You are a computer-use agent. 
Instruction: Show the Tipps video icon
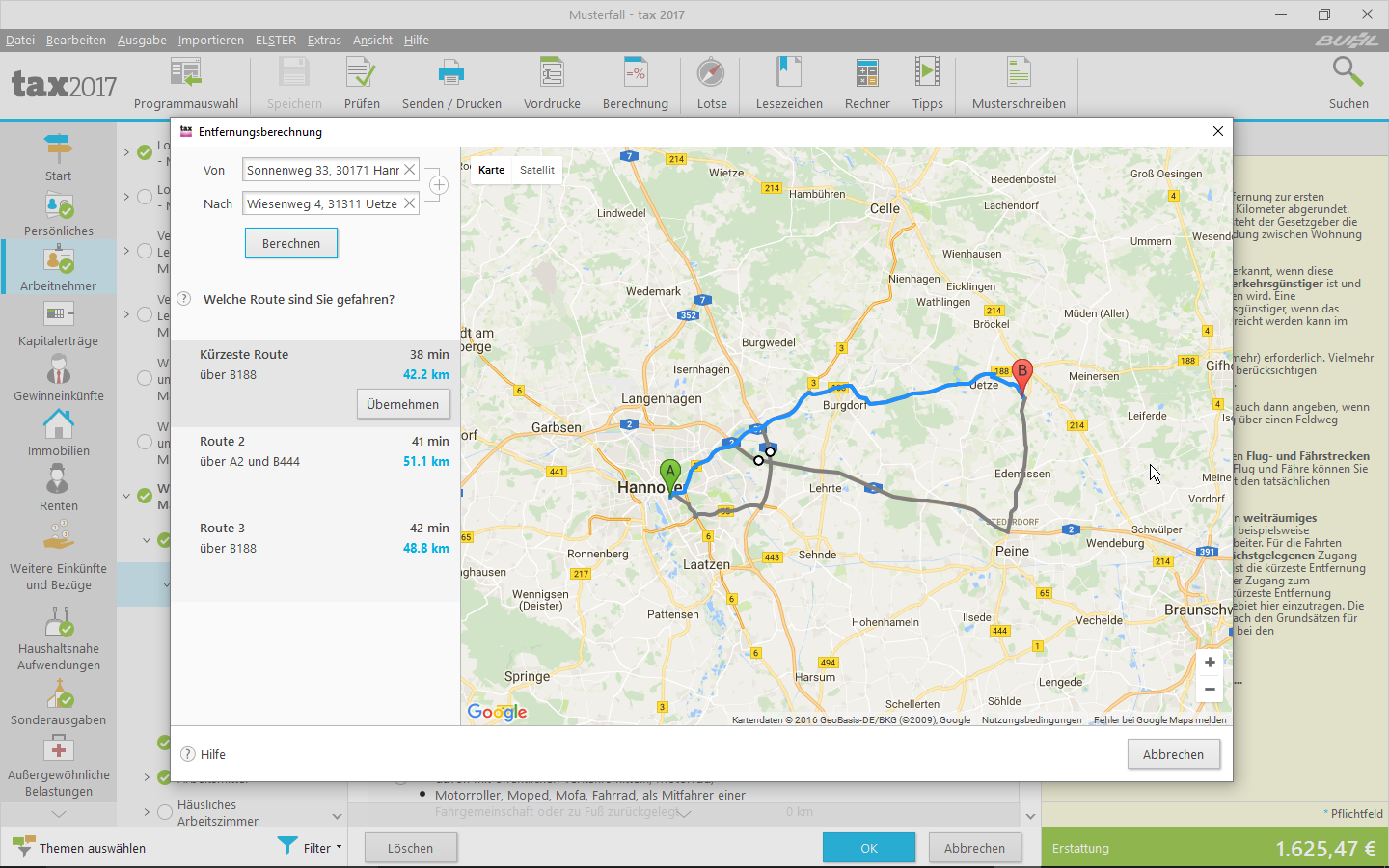927,73
